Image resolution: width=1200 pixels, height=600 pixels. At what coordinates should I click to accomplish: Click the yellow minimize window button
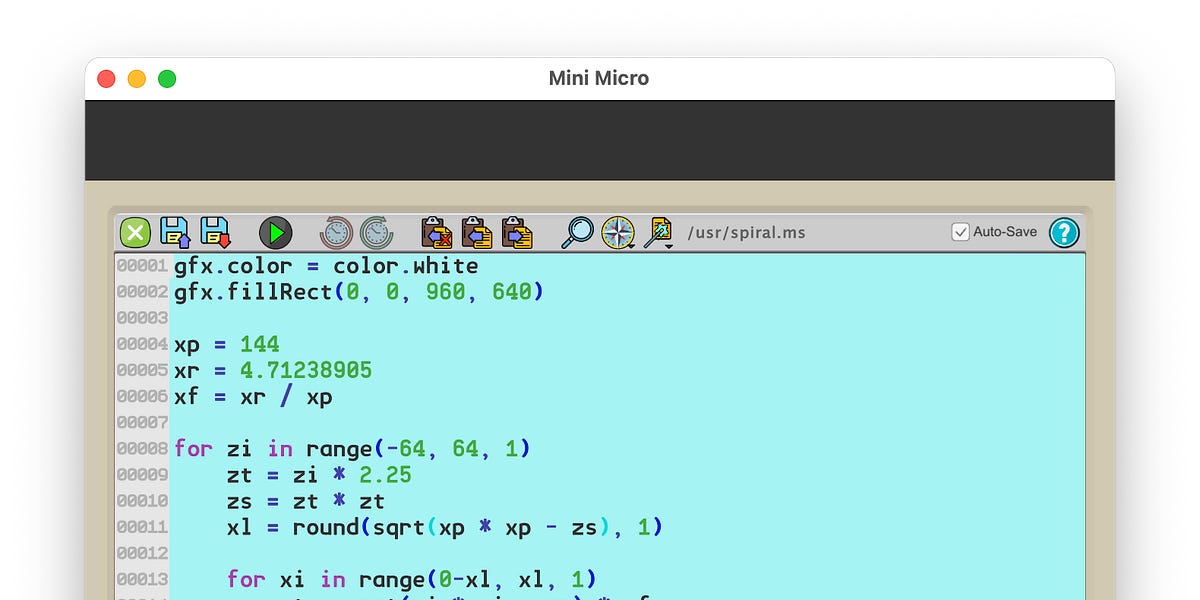click(x=137, y=79)
